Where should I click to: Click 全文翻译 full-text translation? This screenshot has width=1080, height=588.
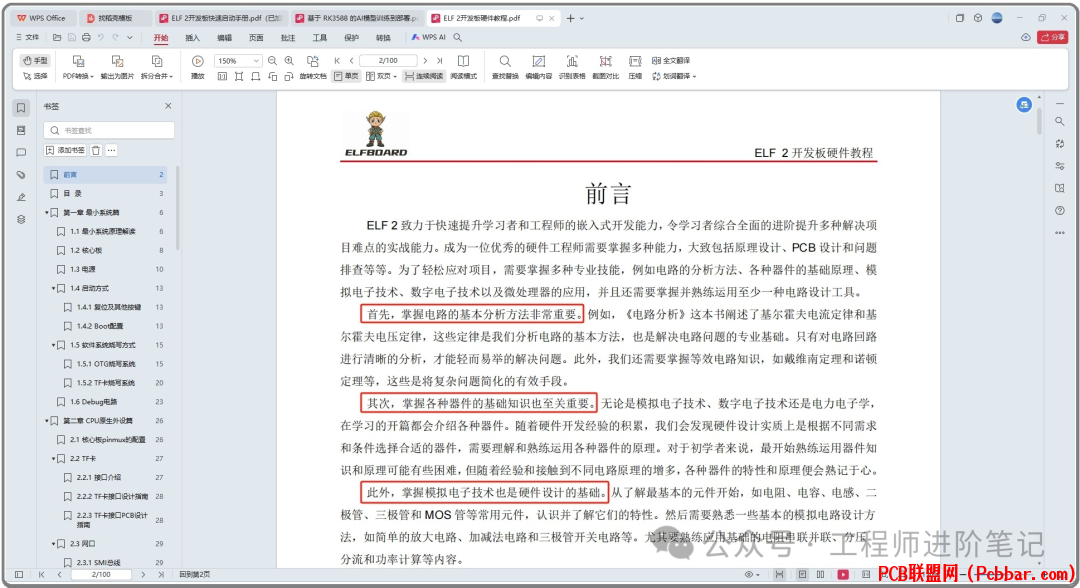671,61
